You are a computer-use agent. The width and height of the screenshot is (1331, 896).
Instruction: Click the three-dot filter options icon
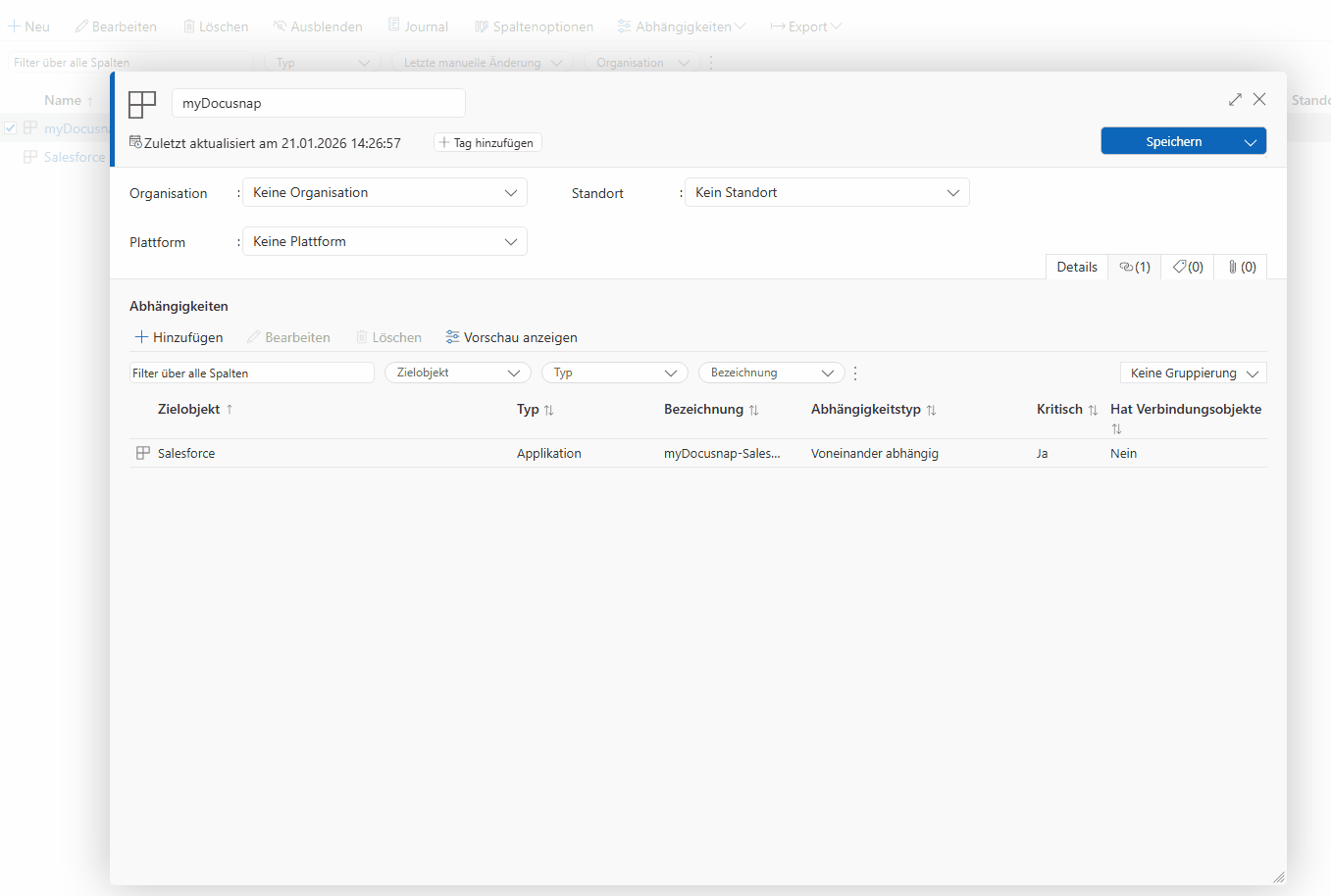(855, 373)
